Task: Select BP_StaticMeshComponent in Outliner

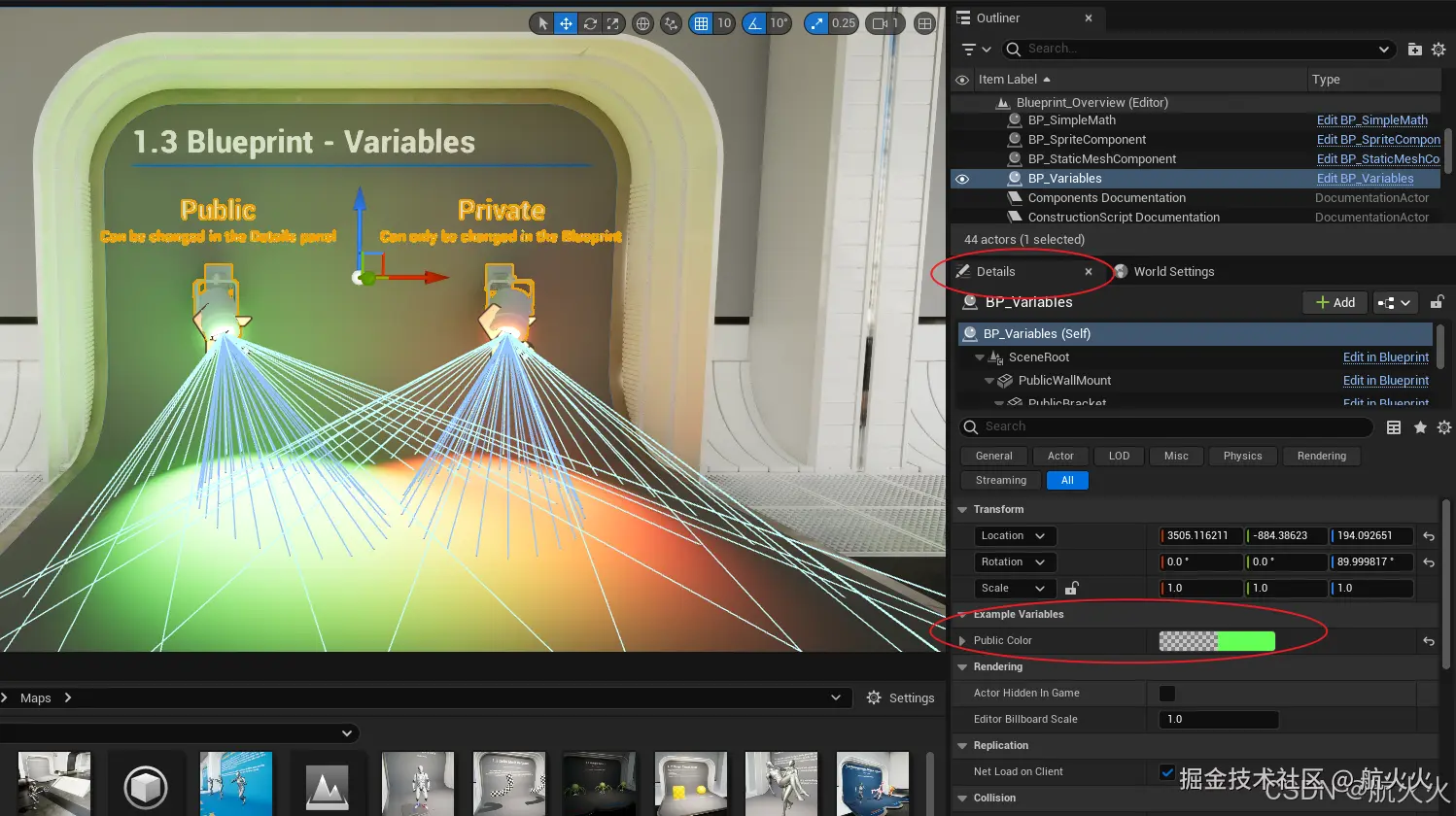Action: [1101, 159]
